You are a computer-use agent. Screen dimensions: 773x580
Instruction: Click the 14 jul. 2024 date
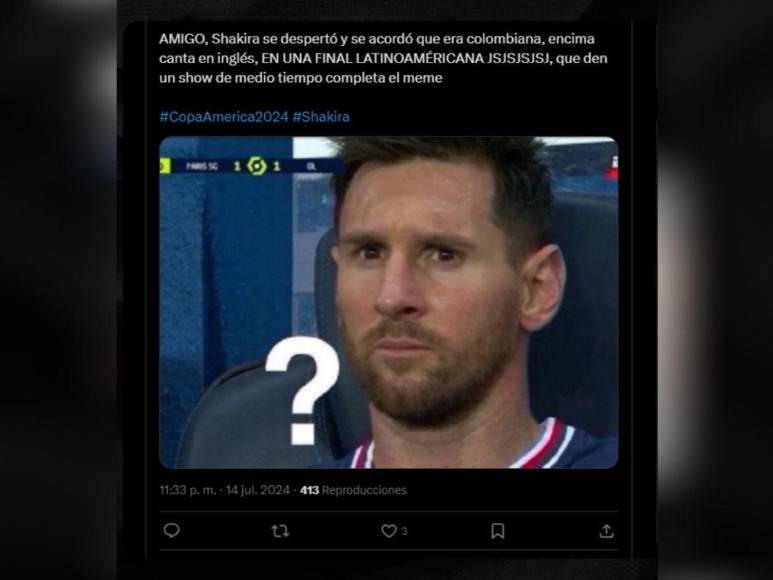(x=257, y=490)
